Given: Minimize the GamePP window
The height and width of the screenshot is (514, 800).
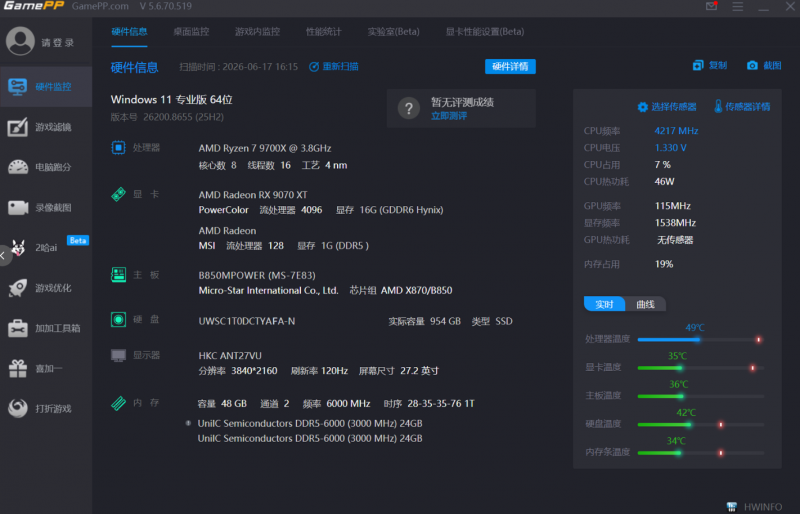Looking at the screenshot, I should (x=764, y=7).
